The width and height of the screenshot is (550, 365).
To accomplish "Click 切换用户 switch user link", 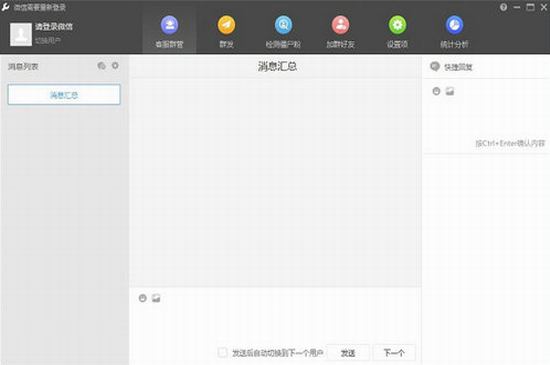I will pos(48,41).
